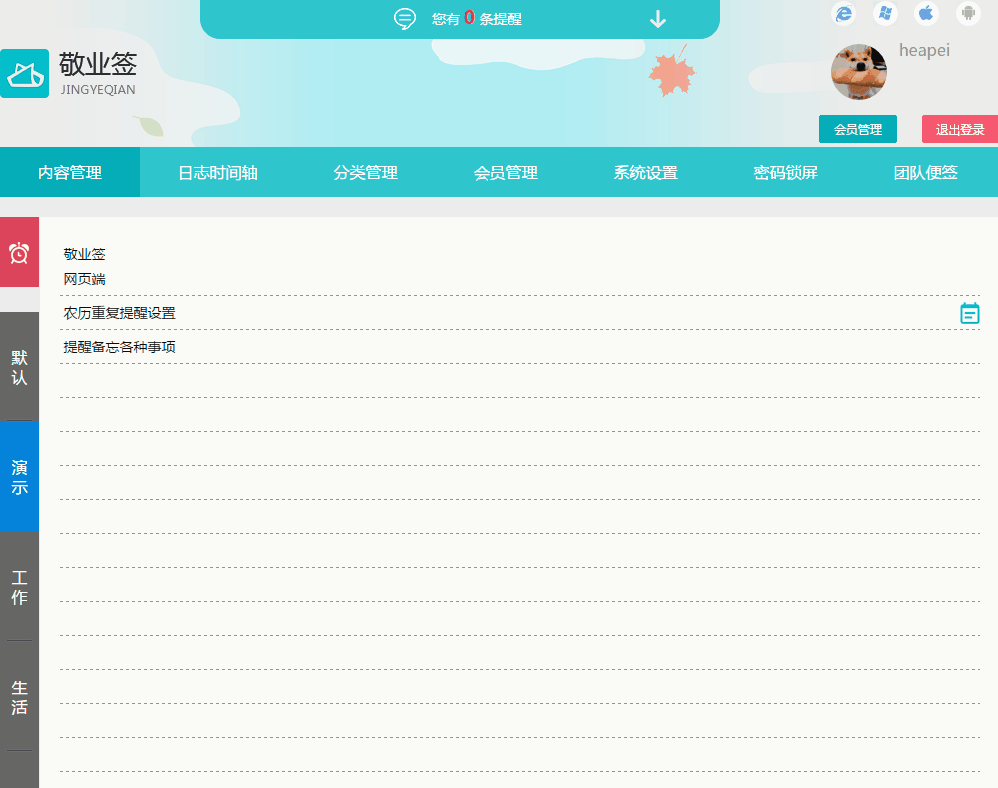Open the Windows client download icon
The image size is (998, 788).
click(885, 13)
